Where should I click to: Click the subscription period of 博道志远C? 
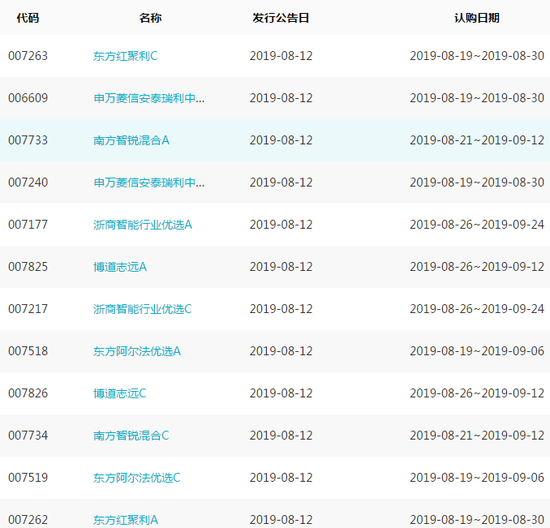tap(477, 393)
